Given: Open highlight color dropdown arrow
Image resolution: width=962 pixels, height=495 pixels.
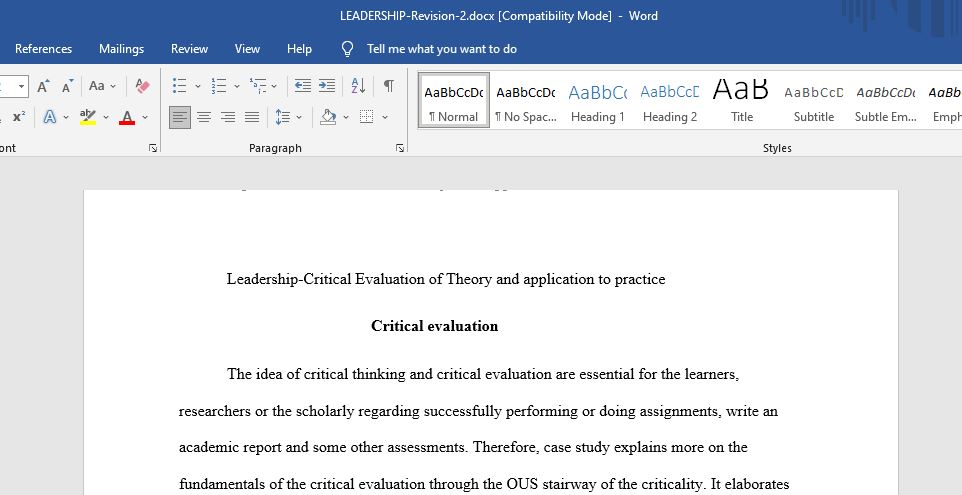Looking at the screenshot, I should (106, 117).
